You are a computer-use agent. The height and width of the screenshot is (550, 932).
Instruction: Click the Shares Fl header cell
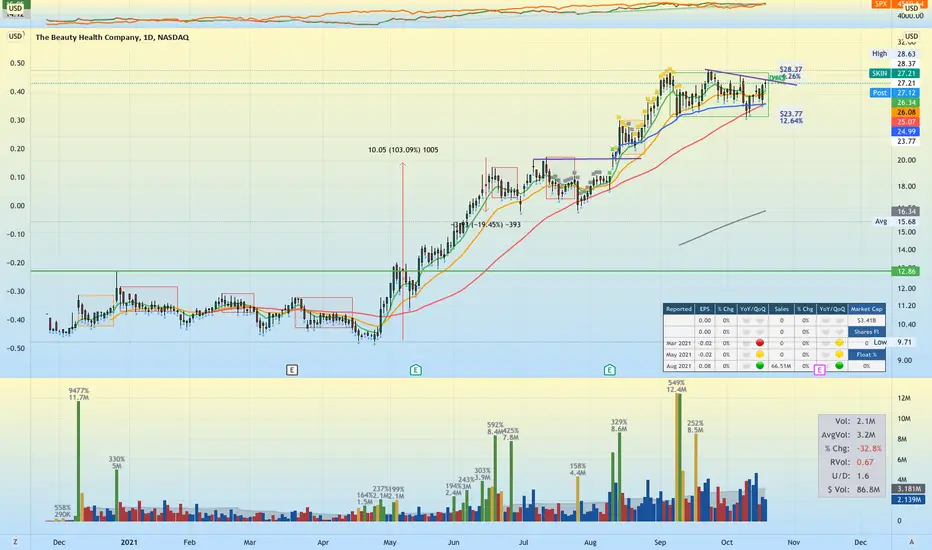(867, 332)
